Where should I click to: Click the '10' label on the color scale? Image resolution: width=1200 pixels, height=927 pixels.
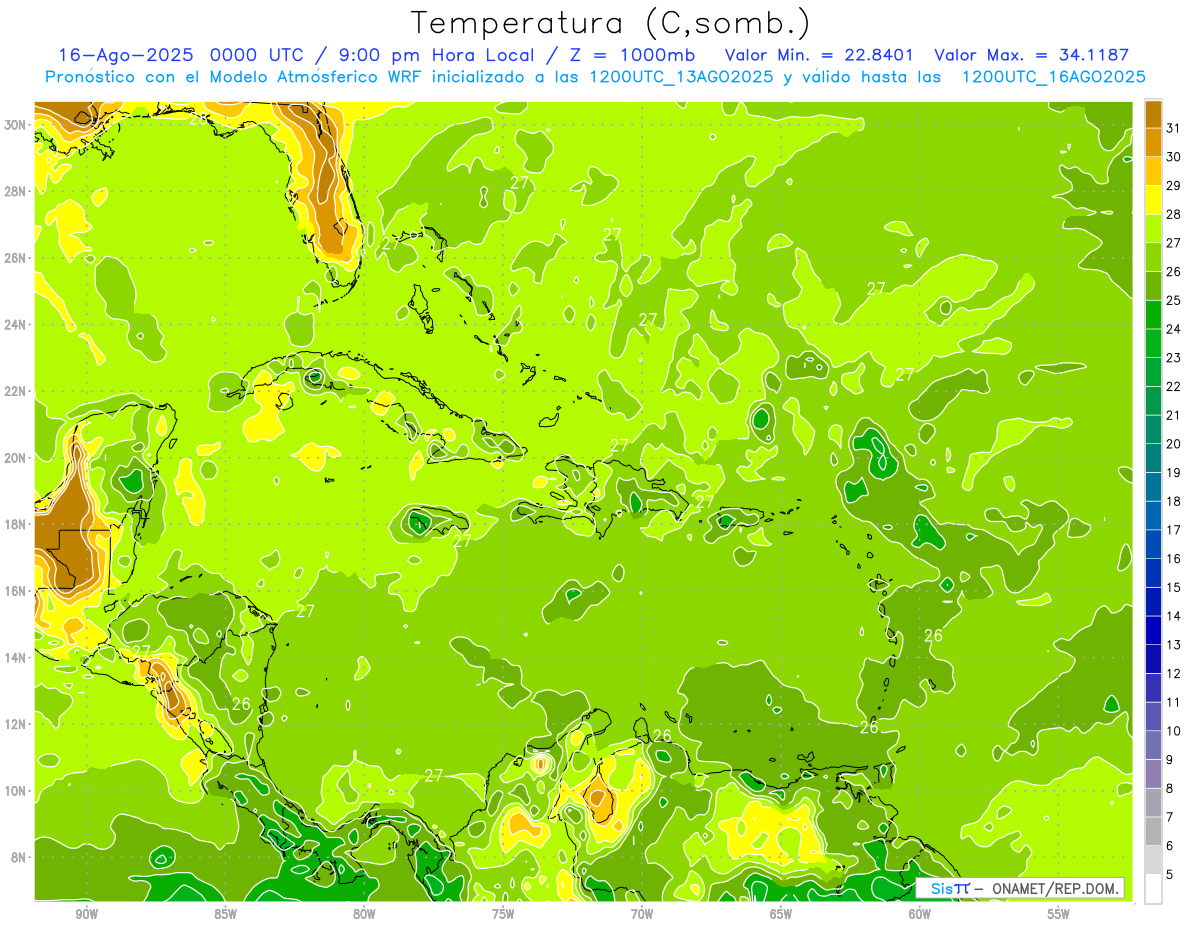pos(1174,731)
